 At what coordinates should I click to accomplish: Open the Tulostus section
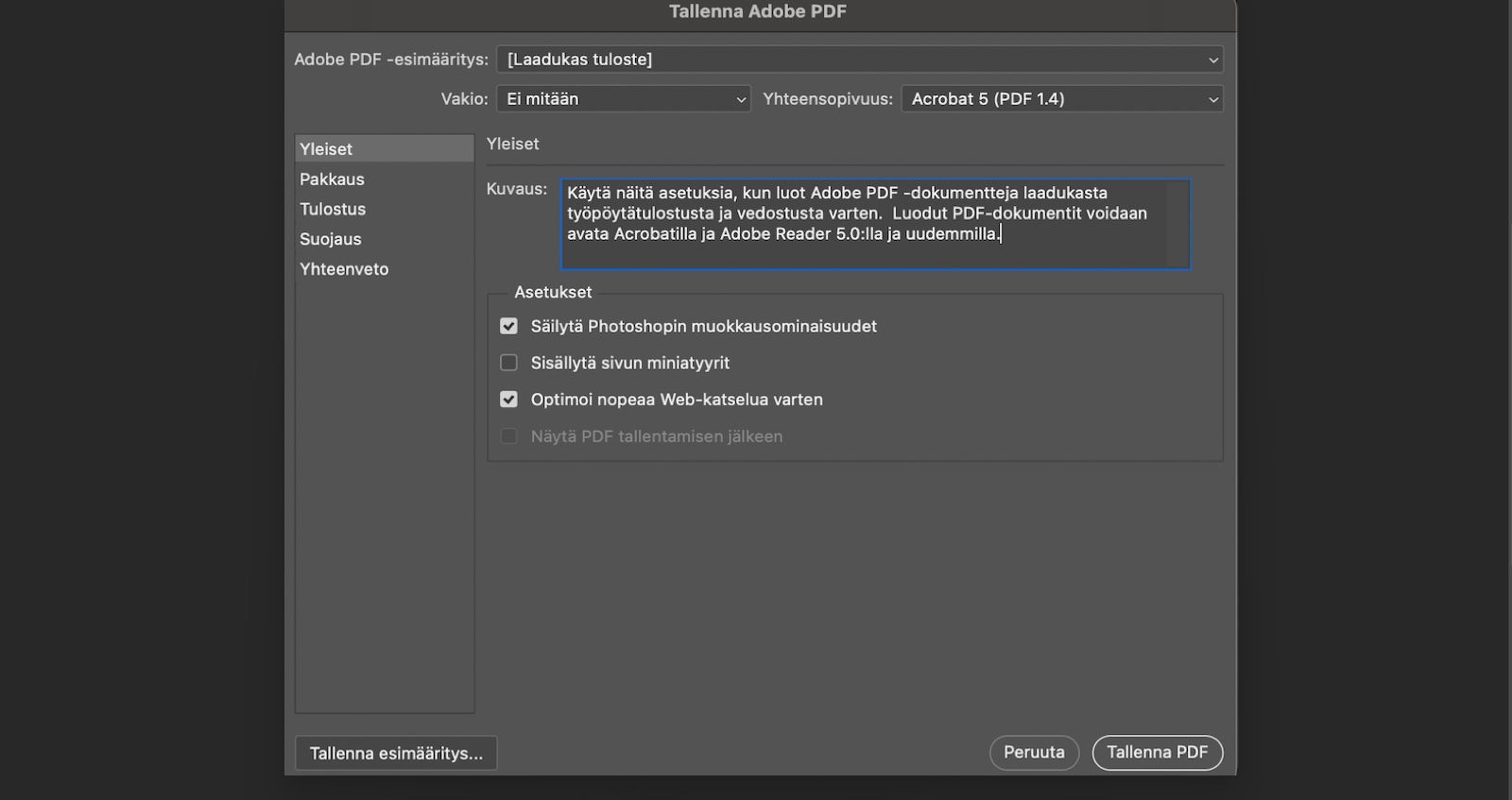click(x=333, y=210)
